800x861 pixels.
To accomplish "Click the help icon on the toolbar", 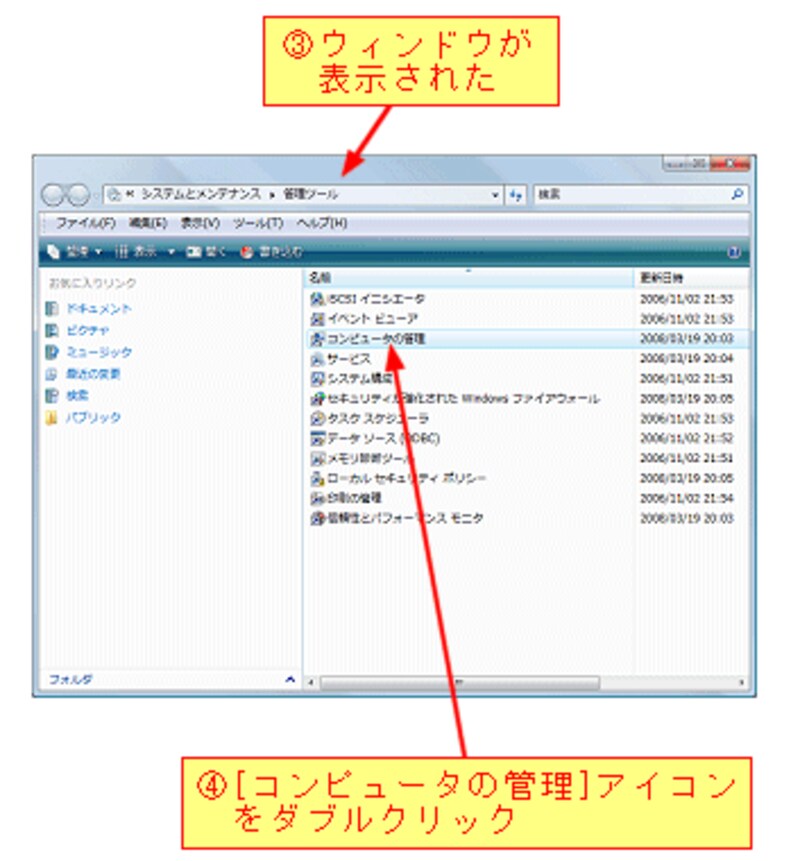I will point(734,252).
